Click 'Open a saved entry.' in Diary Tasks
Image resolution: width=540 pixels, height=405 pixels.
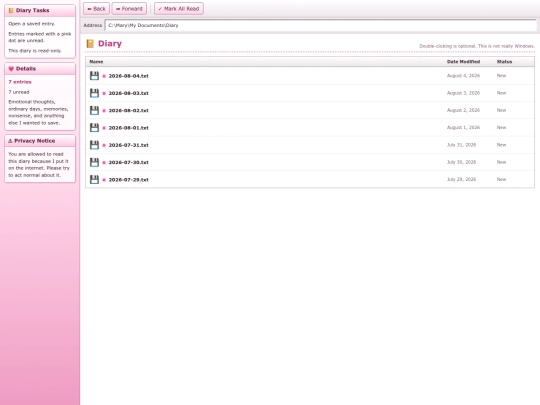(x=32, y=24)
